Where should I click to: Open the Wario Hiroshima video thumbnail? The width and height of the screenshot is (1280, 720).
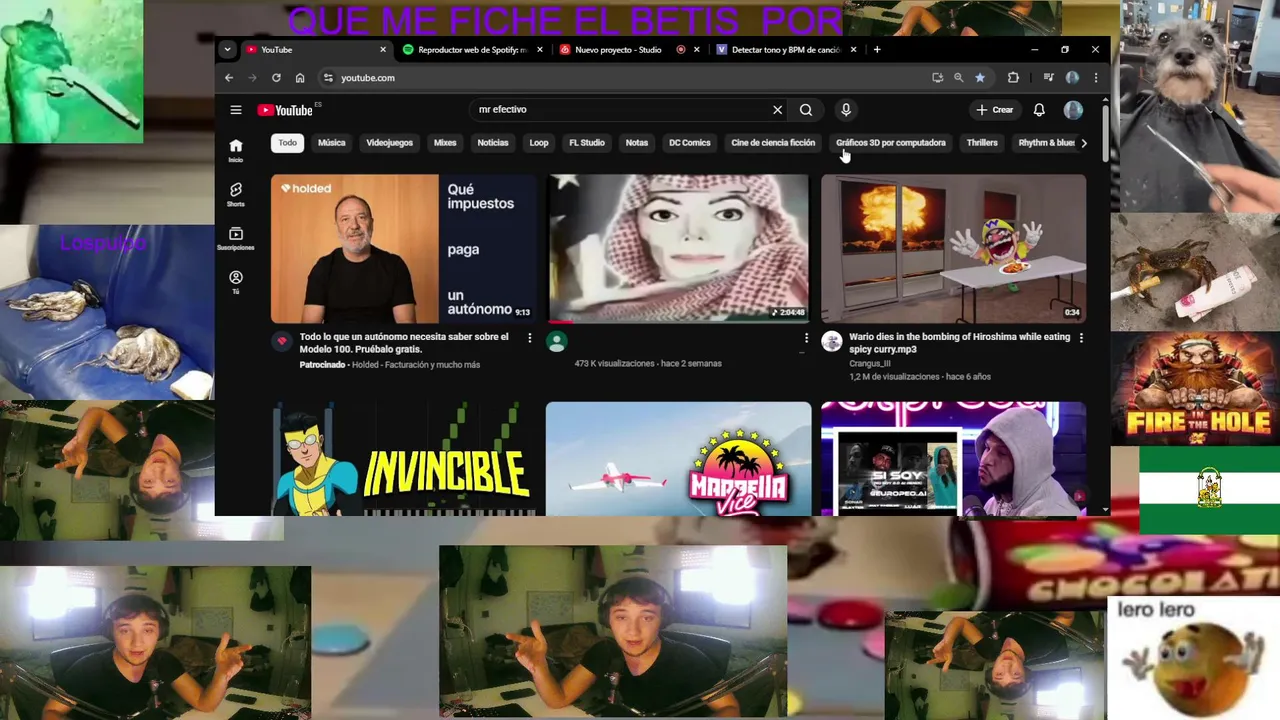(954, 249)
